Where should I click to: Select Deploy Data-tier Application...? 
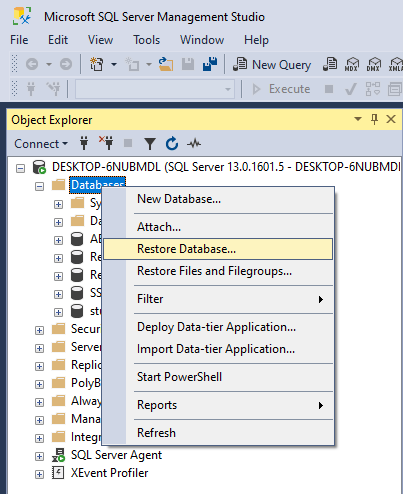(x=218, y=327)
